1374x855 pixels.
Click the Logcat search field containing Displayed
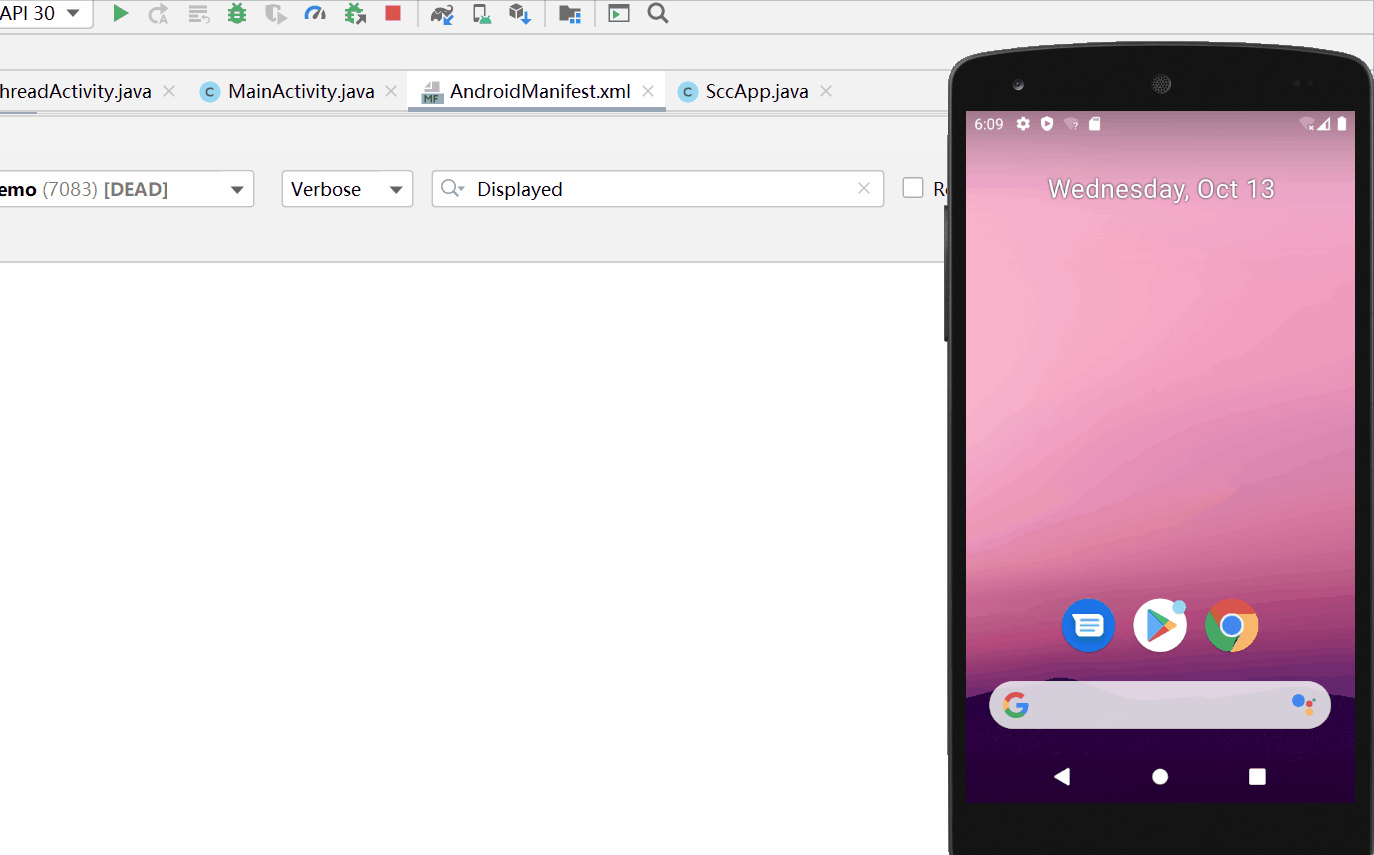[x=658, y=189]
